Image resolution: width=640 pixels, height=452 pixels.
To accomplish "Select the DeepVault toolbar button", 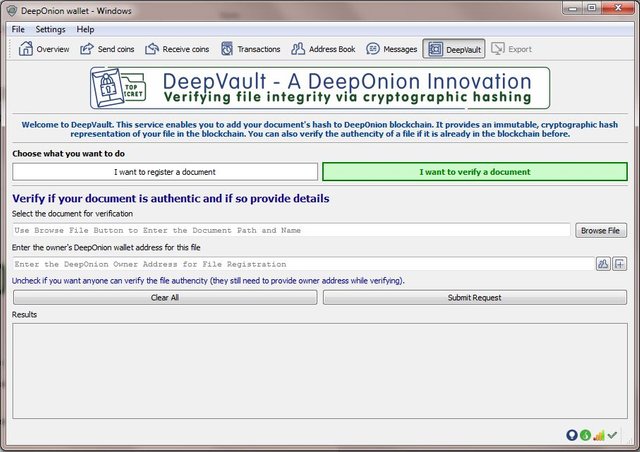I will pos(454,49).
